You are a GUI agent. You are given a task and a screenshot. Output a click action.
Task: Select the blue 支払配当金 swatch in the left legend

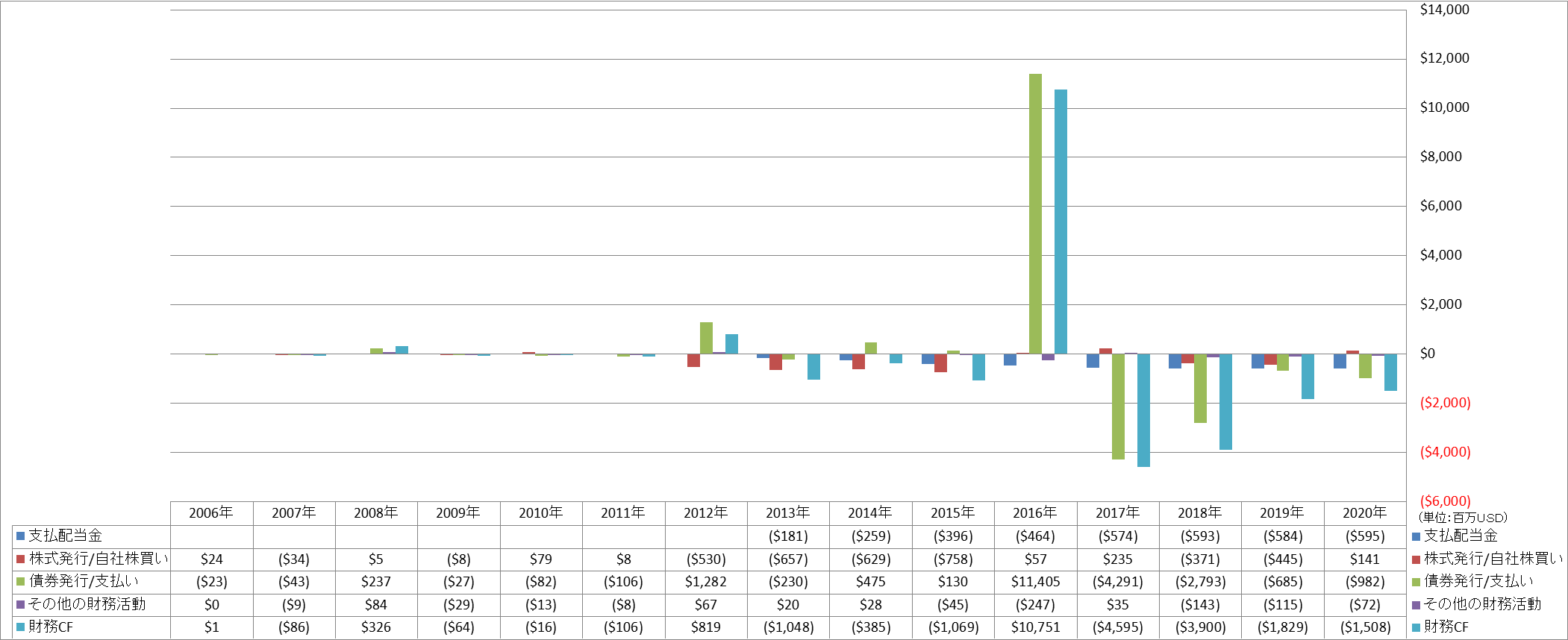(21, 536)
